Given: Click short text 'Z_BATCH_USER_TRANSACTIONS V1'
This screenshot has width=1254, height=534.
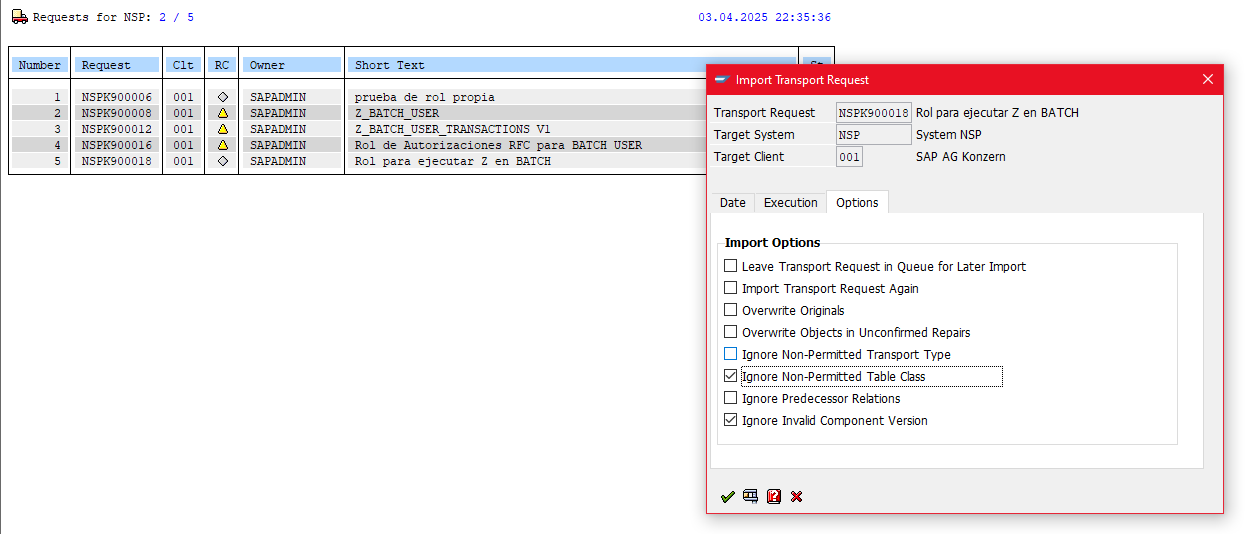Looking at the screenshot, I should point(453,129).
